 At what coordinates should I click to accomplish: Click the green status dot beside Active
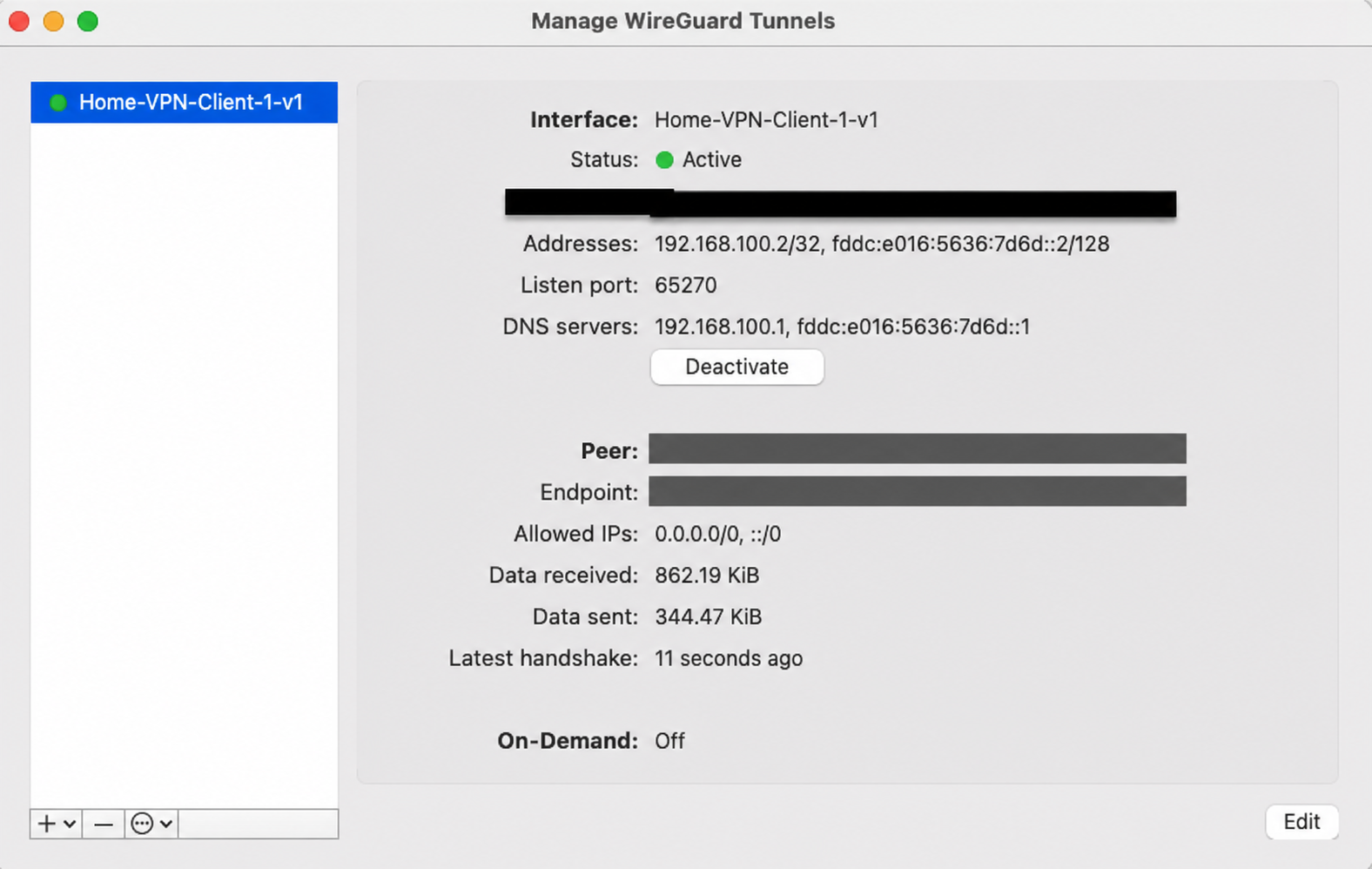click(664, 160)
